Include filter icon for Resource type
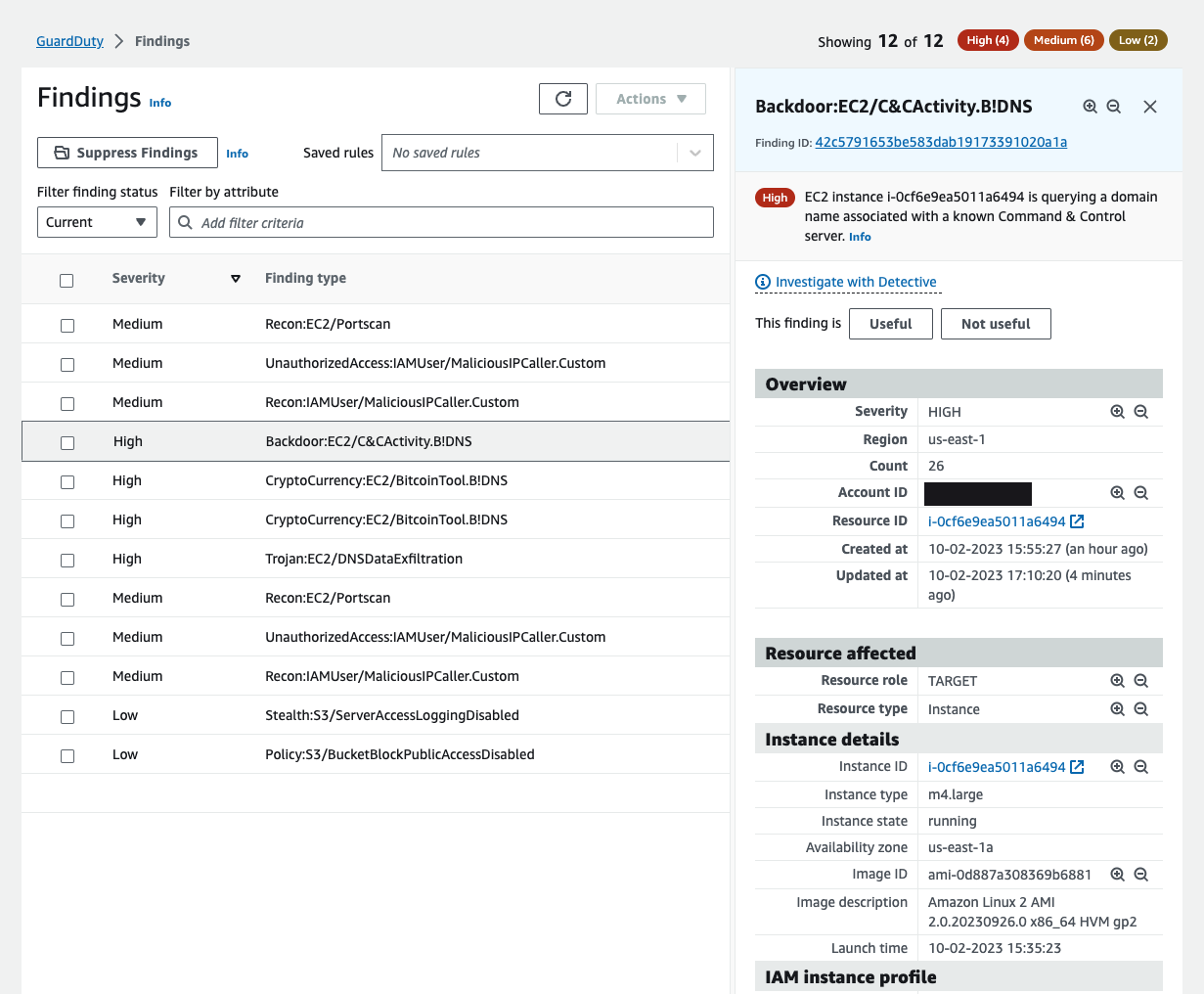 click(1118, 709)
